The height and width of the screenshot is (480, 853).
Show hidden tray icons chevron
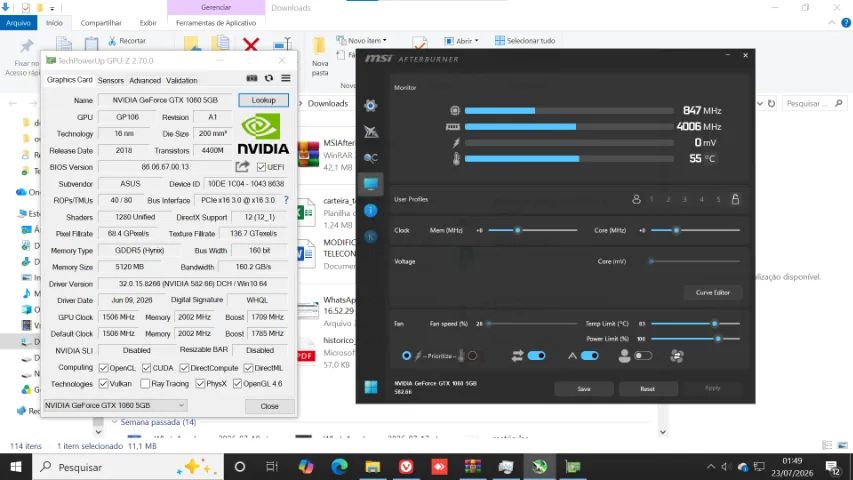710,467
